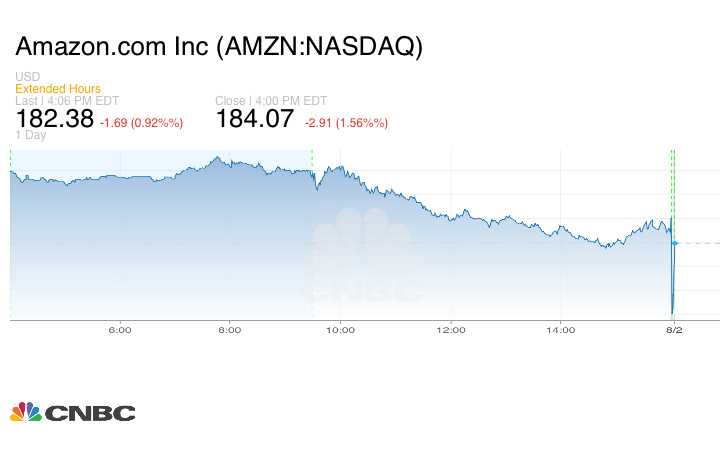
Task: Click the Close 4:00 PM EDT timestamp
Action: [x=270, y=101]
